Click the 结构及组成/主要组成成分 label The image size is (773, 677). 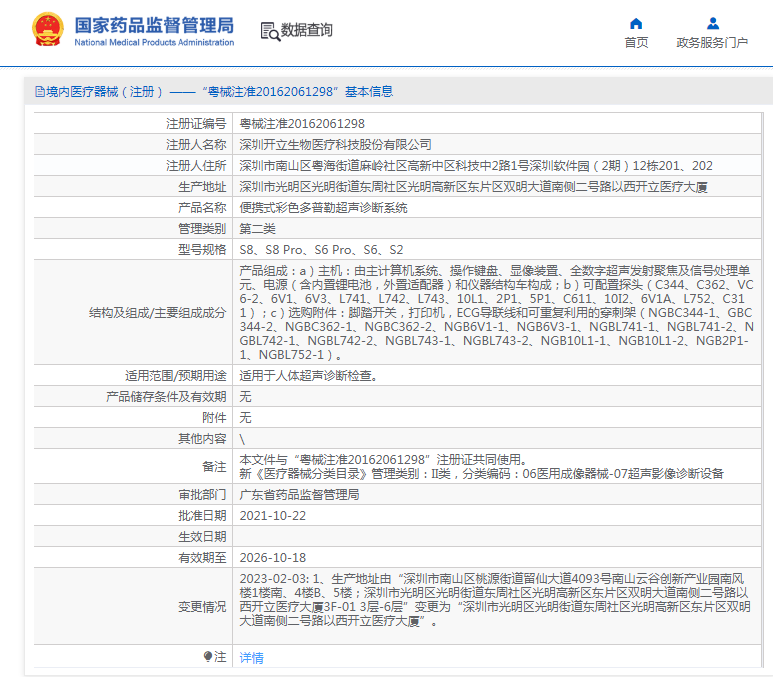(x=158, y=313)
